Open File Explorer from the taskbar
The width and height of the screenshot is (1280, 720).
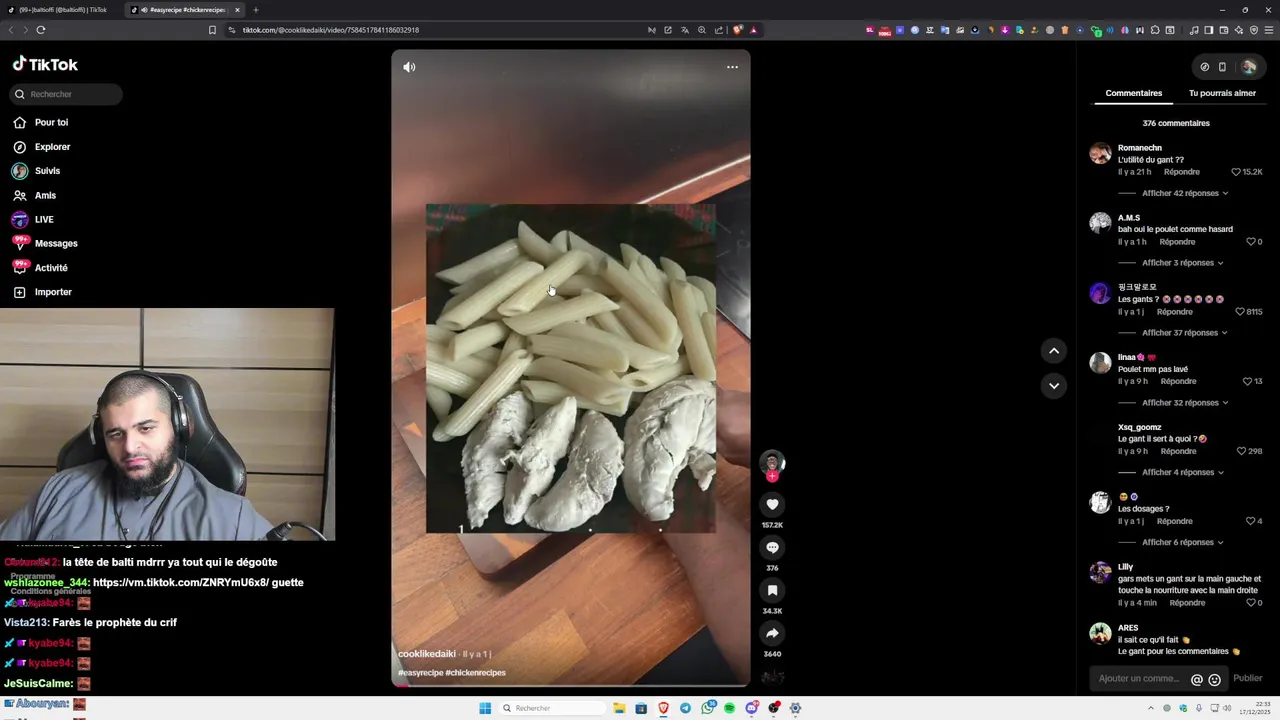point(619,708)
